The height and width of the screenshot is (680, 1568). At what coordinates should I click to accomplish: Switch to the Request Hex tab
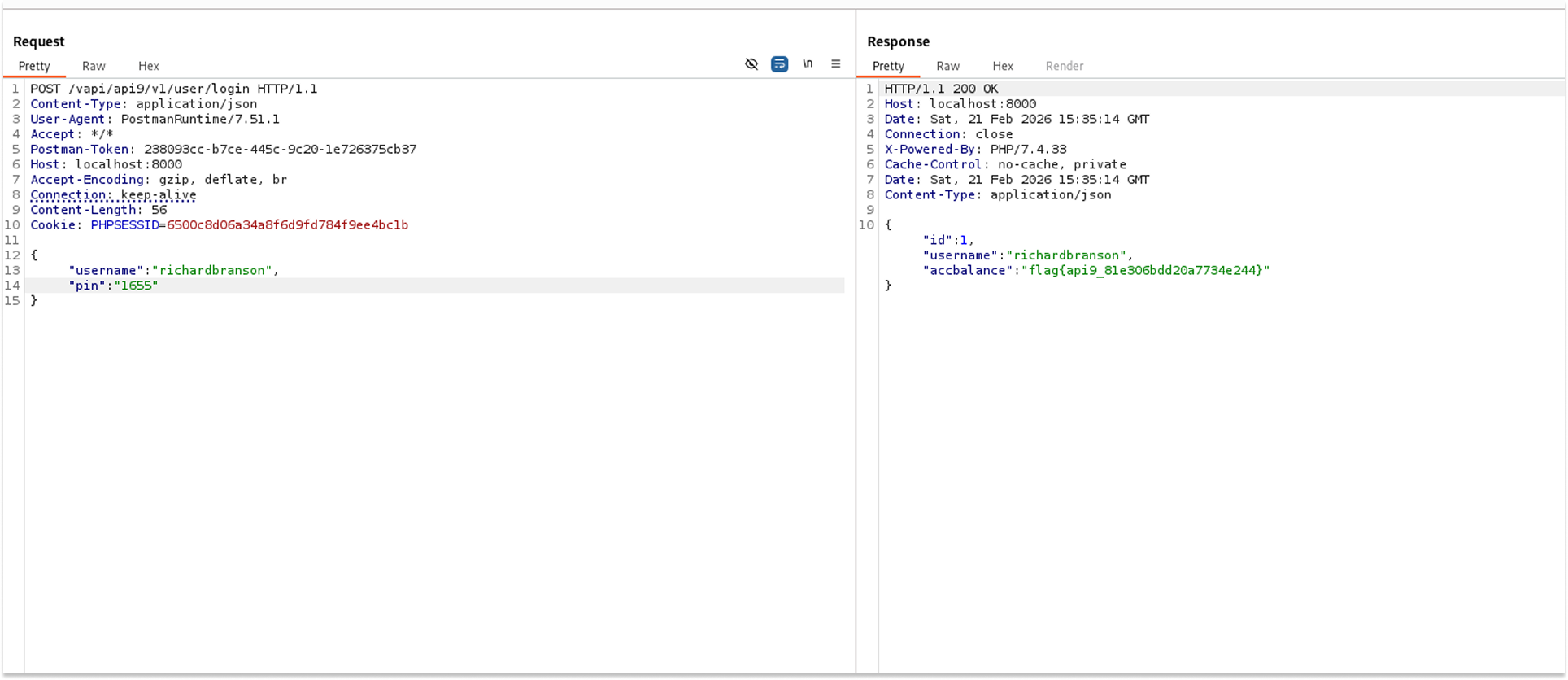click(x=148, y=66)
